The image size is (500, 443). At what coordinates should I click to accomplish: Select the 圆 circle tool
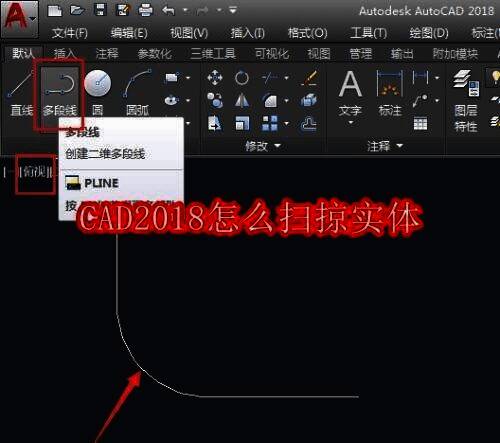coord(98,93)
